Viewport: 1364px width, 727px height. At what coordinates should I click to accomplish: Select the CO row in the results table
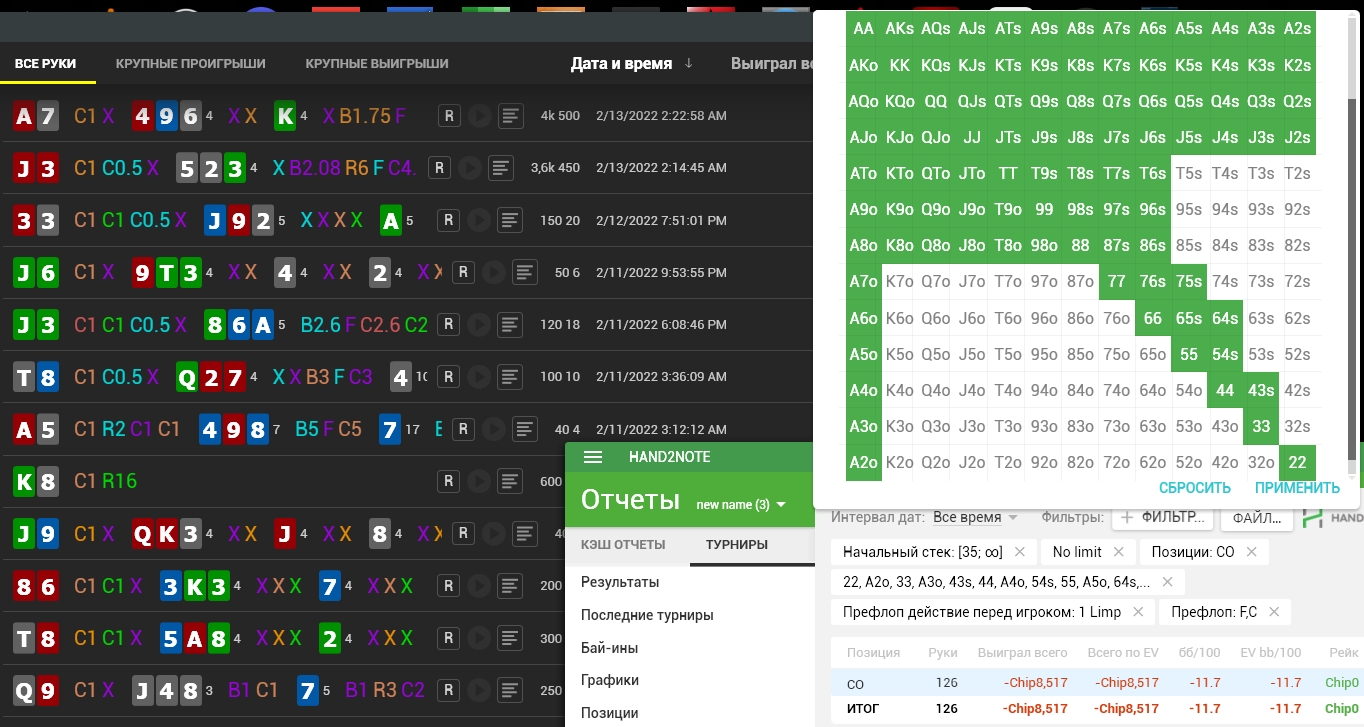pos(1097,683)
